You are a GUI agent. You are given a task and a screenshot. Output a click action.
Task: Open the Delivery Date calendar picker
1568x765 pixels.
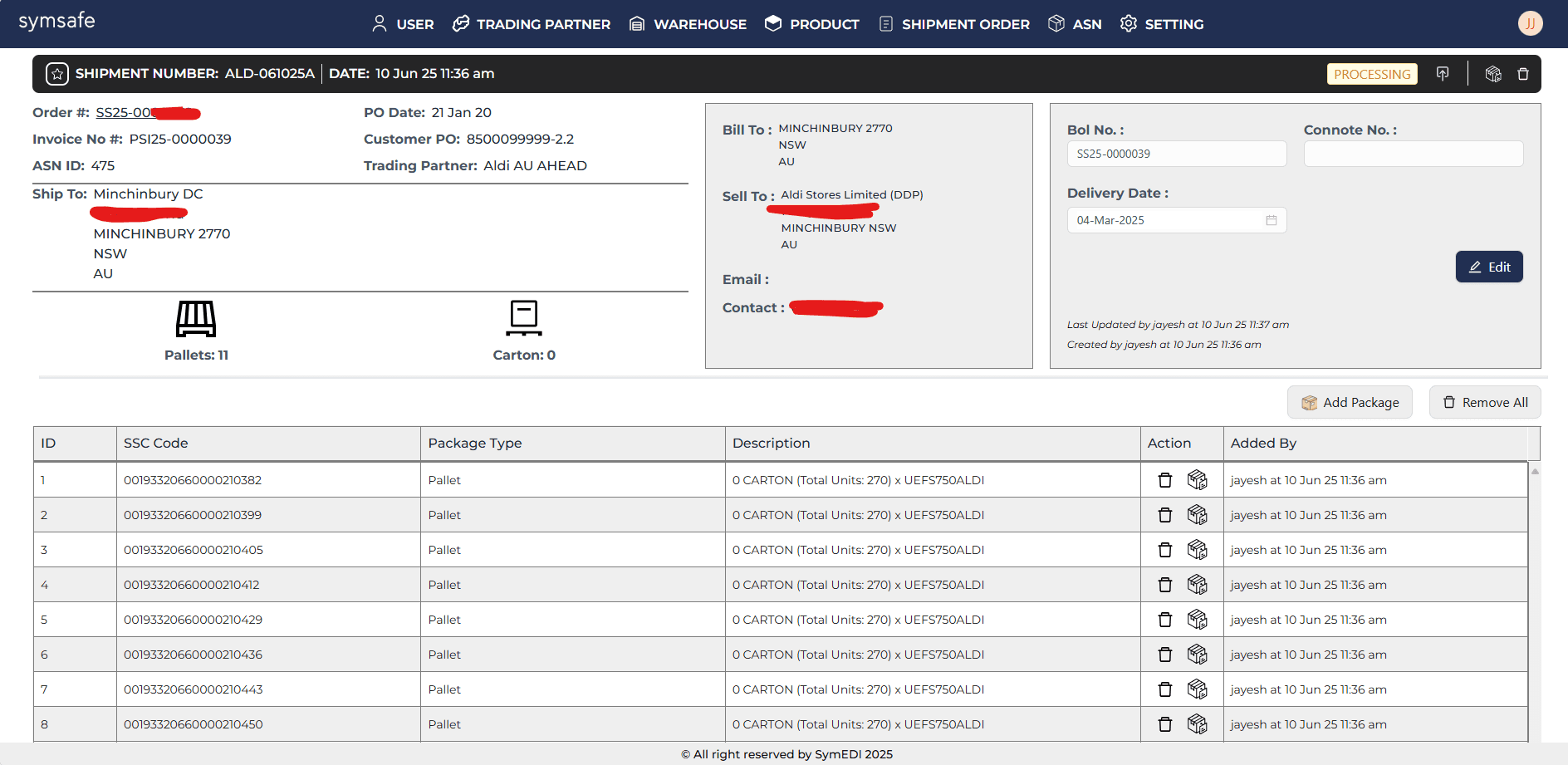point(1271,220)
